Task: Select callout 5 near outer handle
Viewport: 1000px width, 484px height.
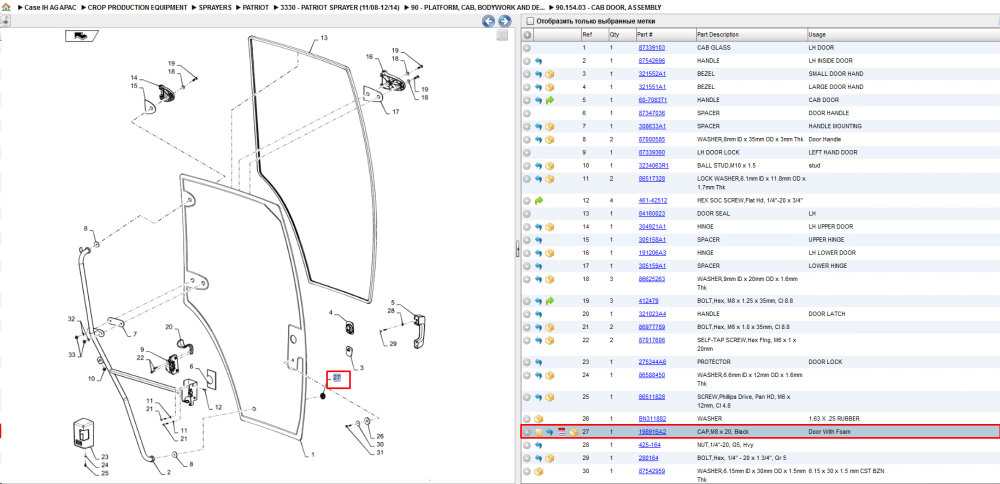Action: [393, 302]
